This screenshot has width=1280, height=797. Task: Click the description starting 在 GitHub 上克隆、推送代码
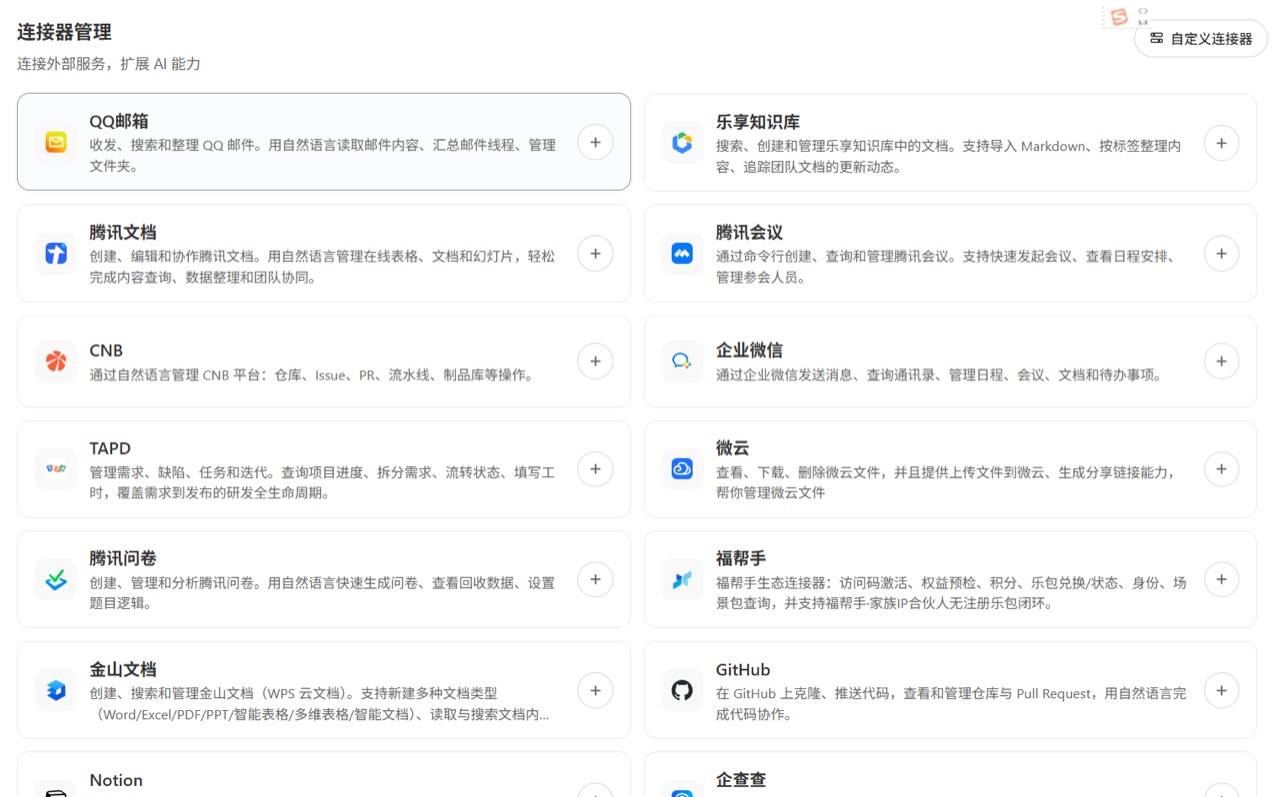951,703
